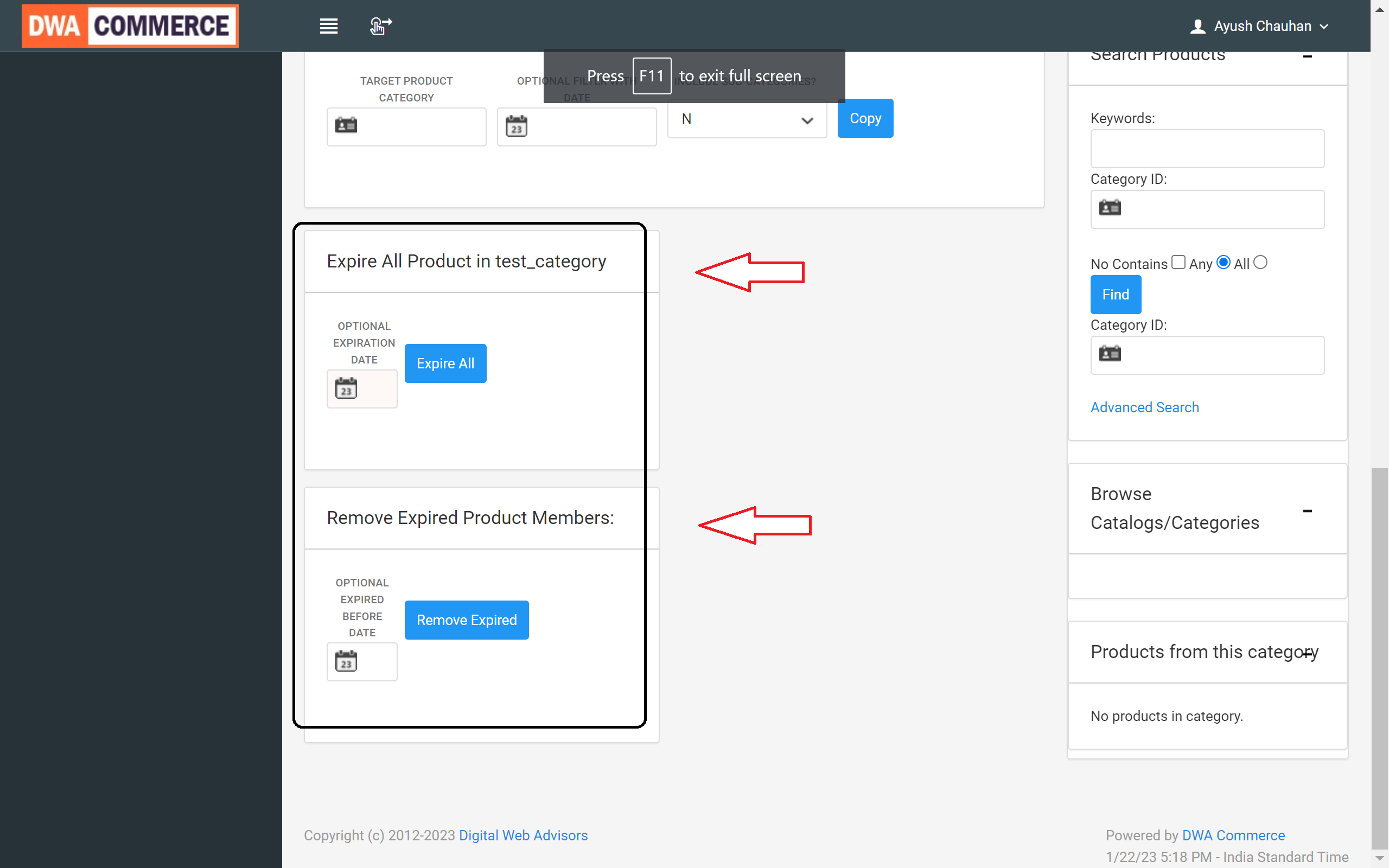Click the Copy button
This screenshot has width=1389, height=868.
pos(865,118)
